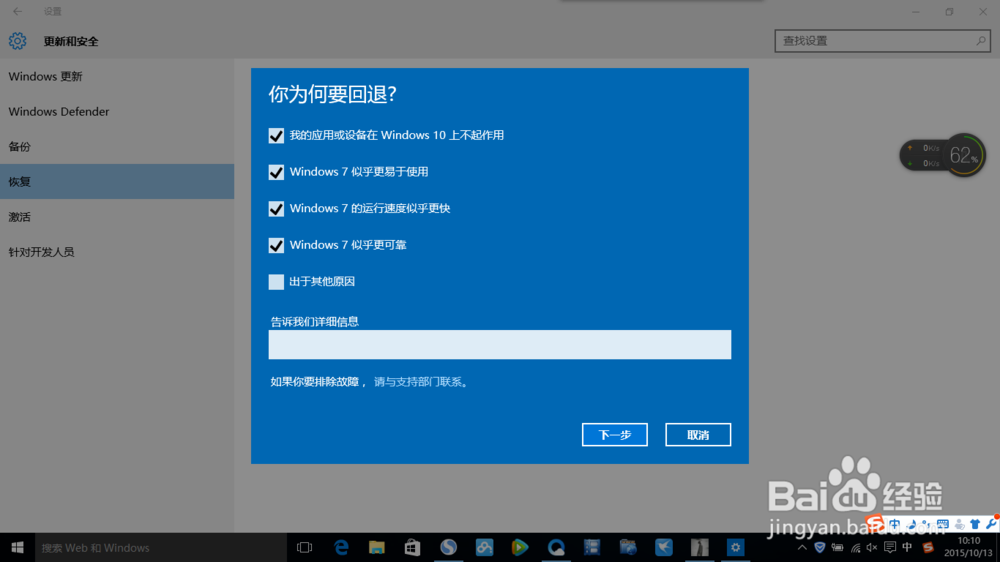Click the "告诉我们详细信息" text box
Screen dimensions: 1000x562
click(499, 344)
